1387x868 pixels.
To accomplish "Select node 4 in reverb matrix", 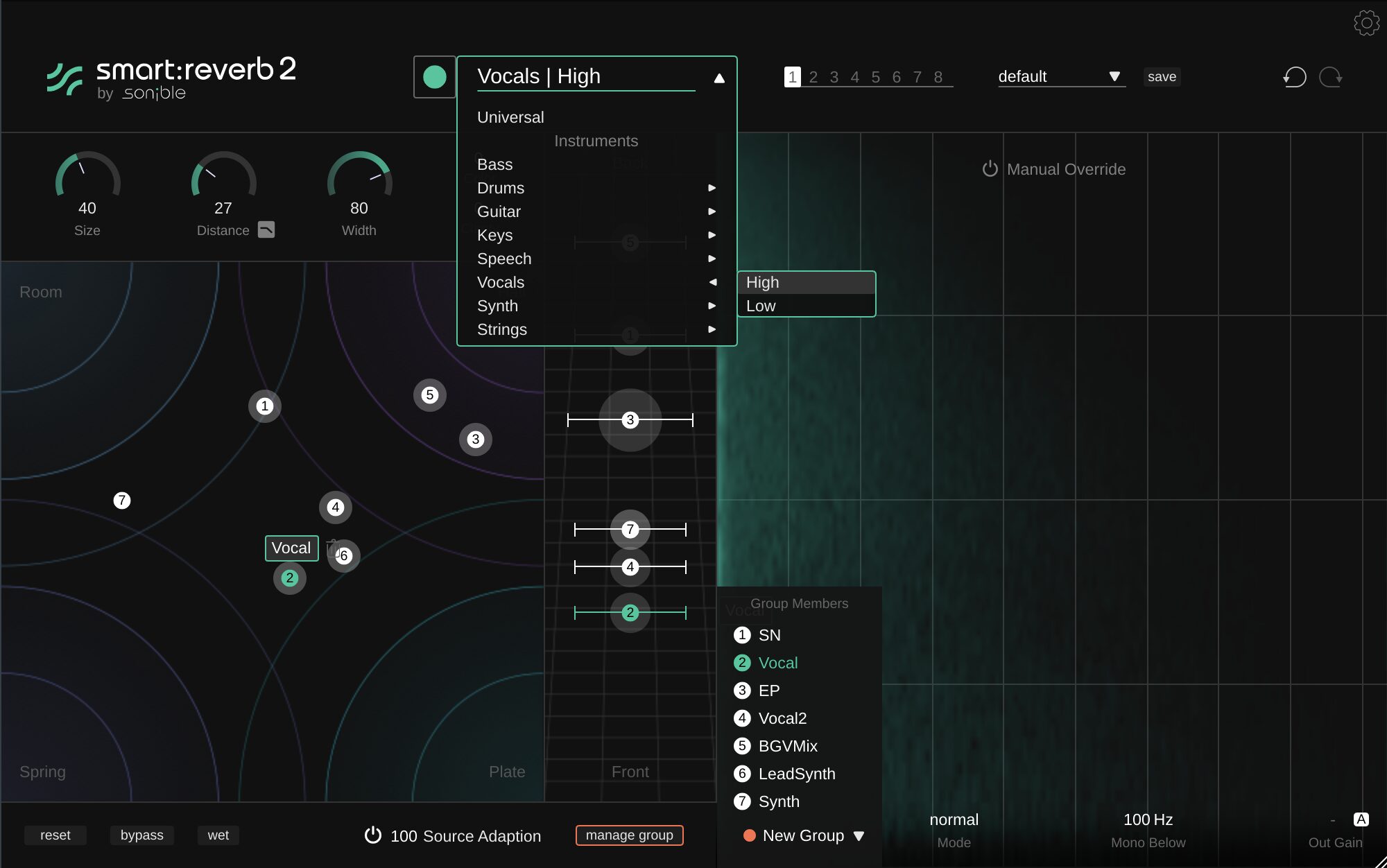I will pyautogui.click(x=336, y=507).
